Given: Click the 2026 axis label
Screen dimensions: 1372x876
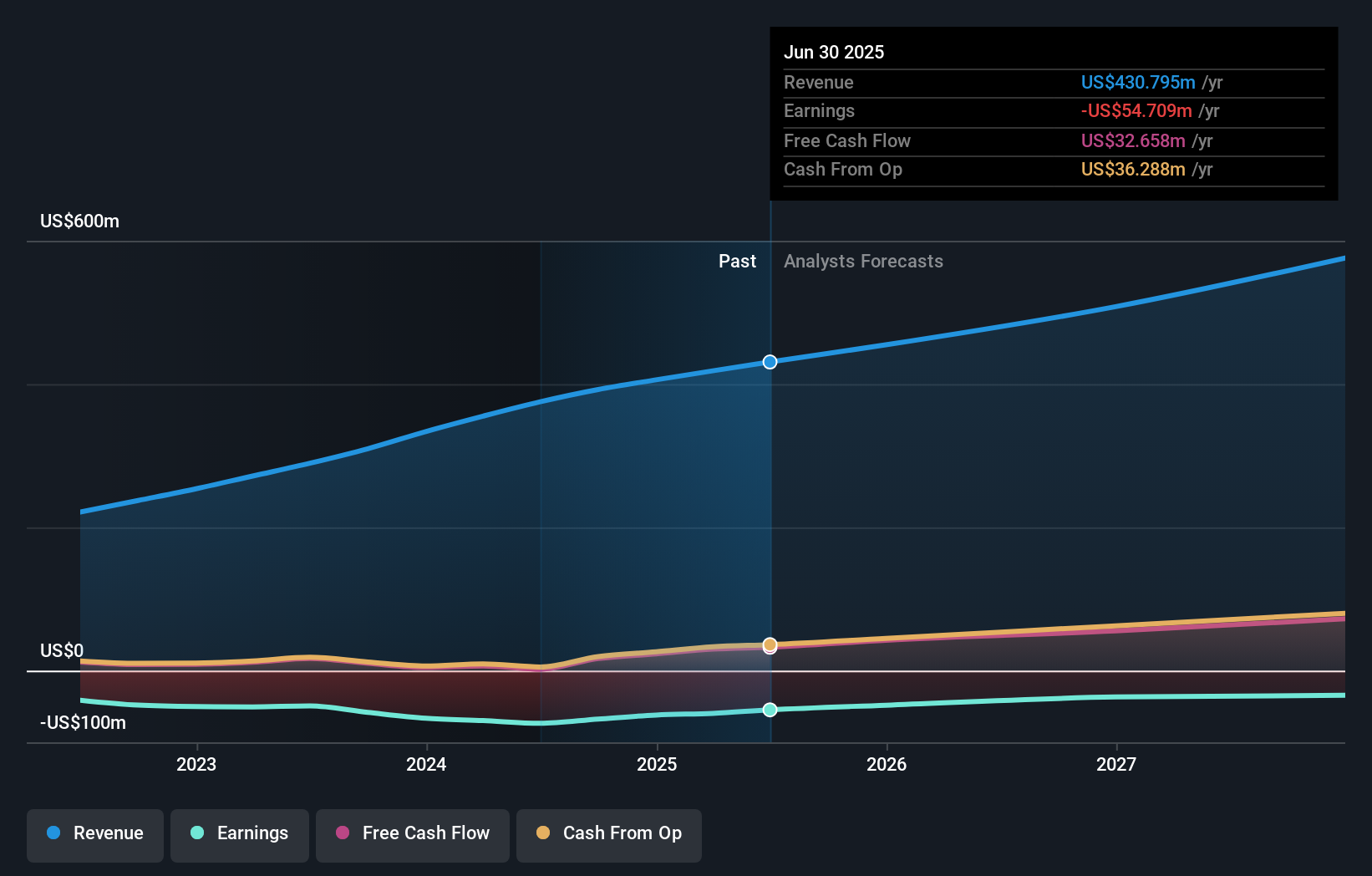Looking at the screenshot, I should (887, 763).
